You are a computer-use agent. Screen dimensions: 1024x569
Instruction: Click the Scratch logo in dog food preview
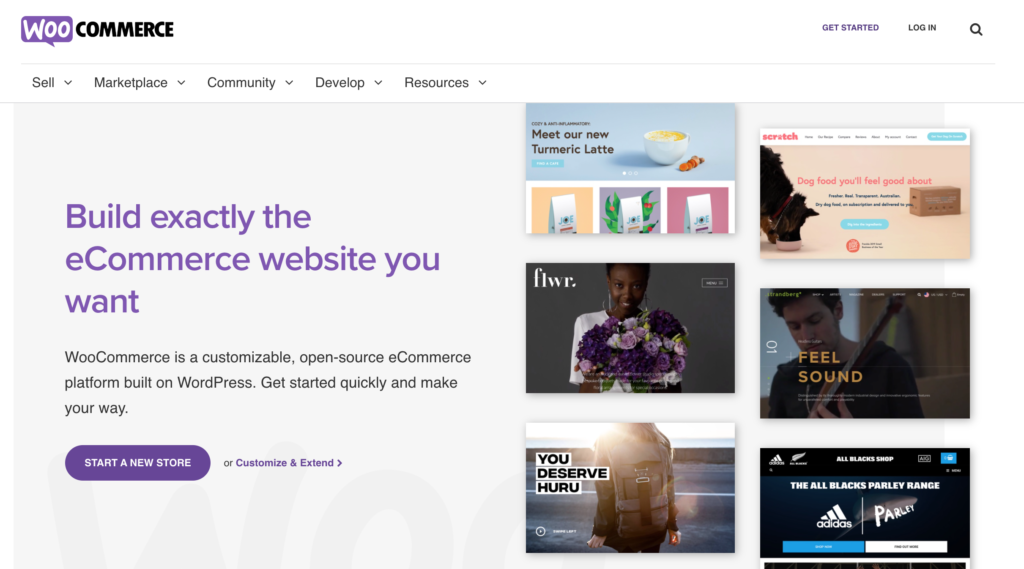(780, 136)
